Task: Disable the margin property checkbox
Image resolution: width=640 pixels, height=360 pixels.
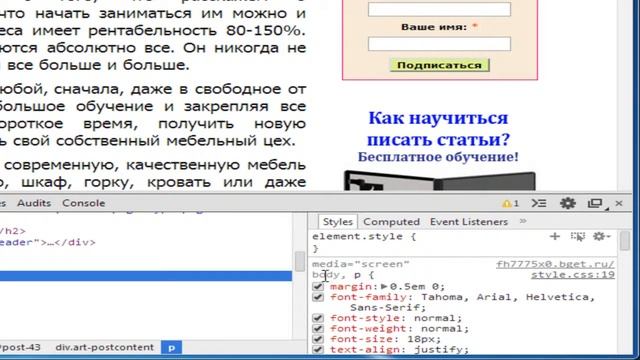Action: pos(318,287)
